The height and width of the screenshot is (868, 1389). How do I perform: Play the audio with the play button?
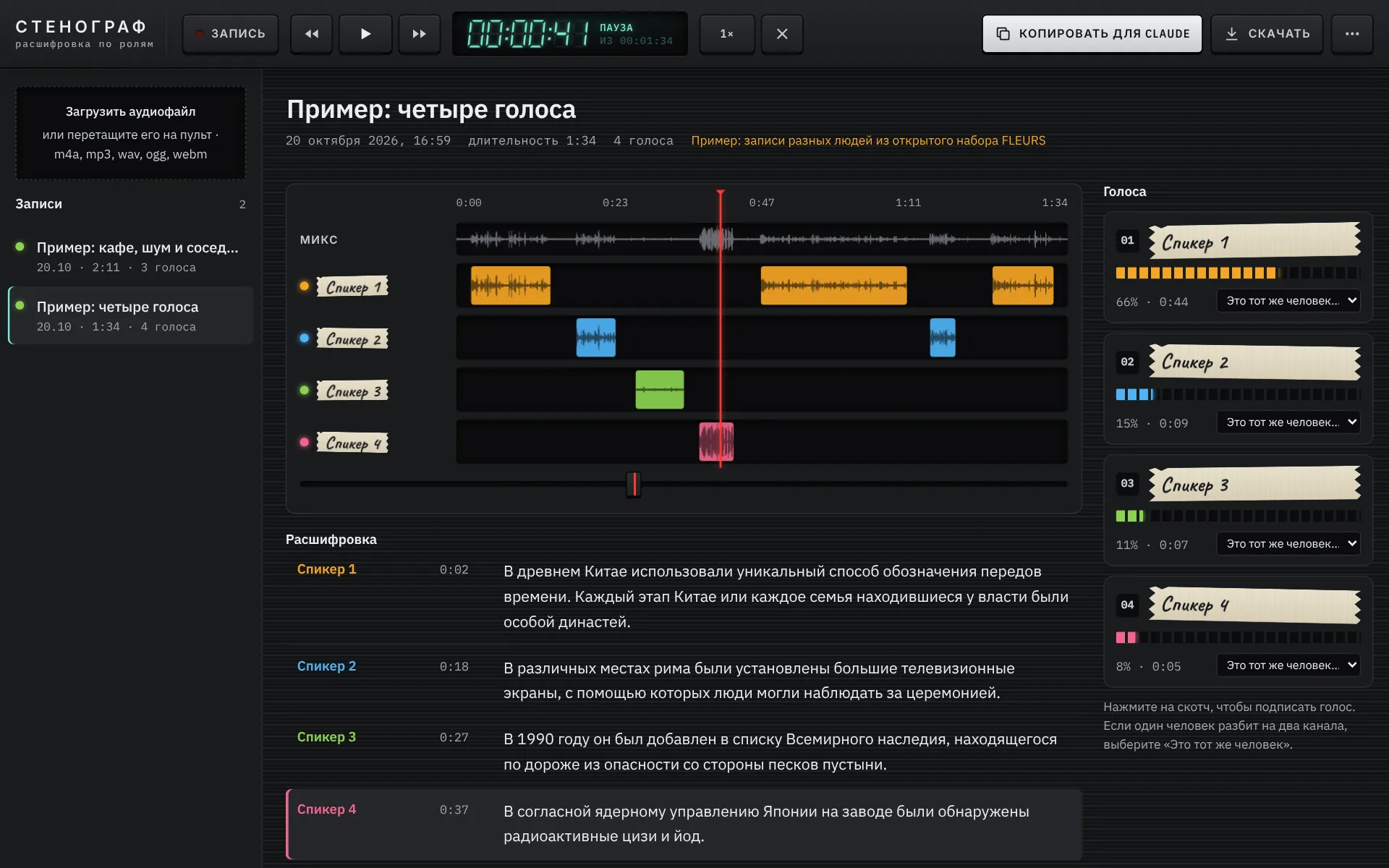click(365, 34)
